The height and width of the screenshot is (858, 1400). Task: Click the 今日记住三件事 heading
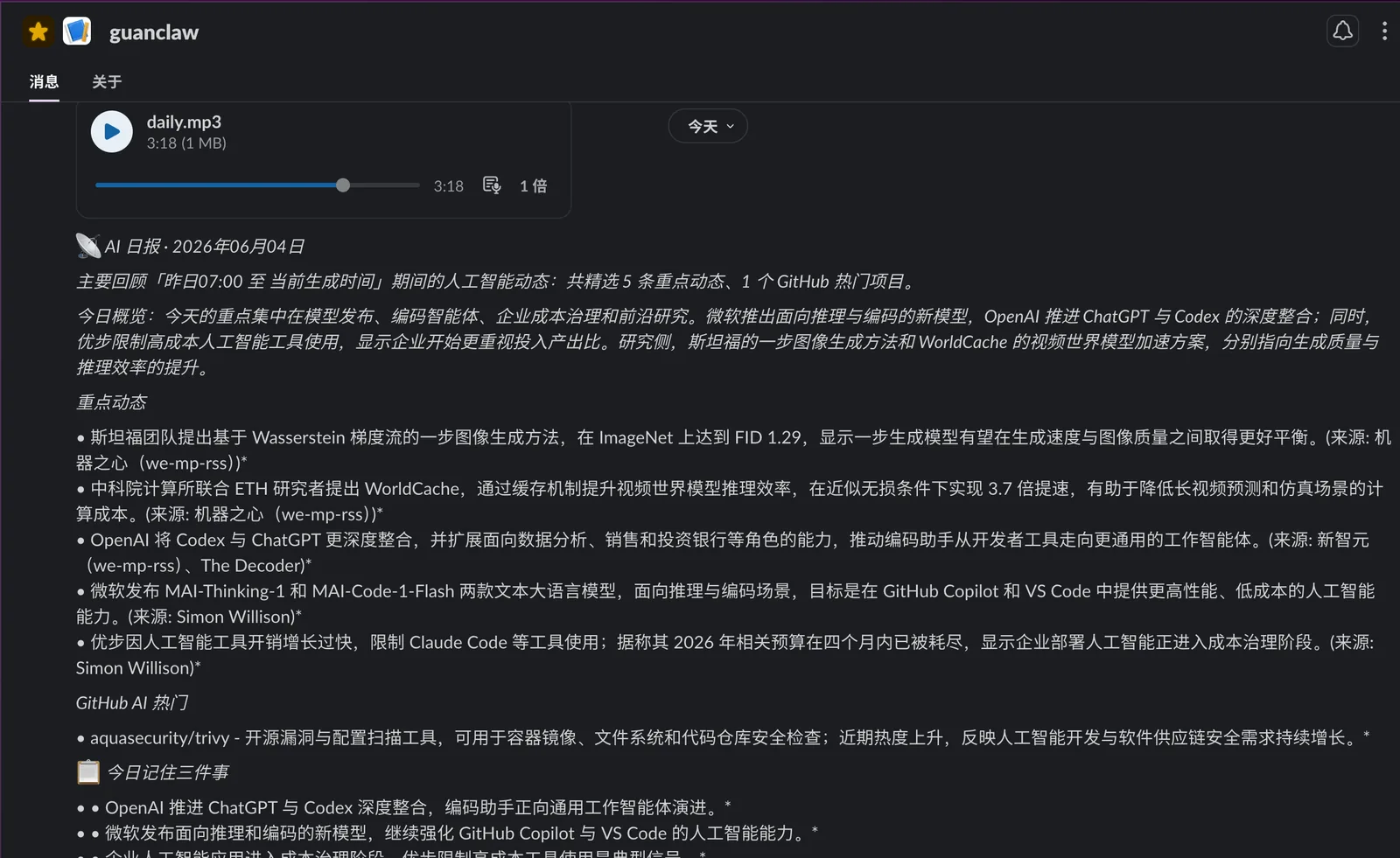[x=168, y=772]
